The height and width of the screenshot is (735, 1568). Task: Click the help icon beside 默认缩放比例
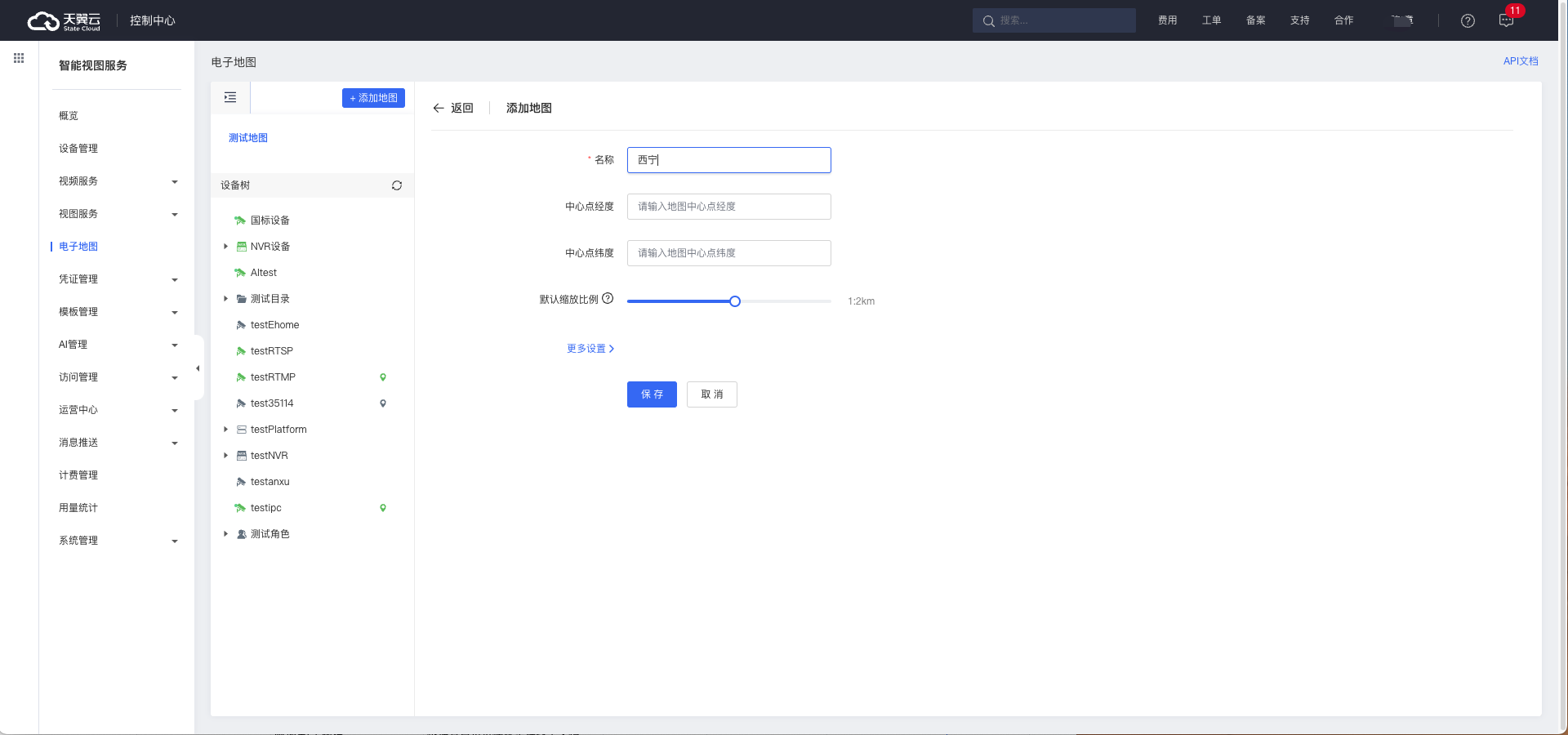608,299
